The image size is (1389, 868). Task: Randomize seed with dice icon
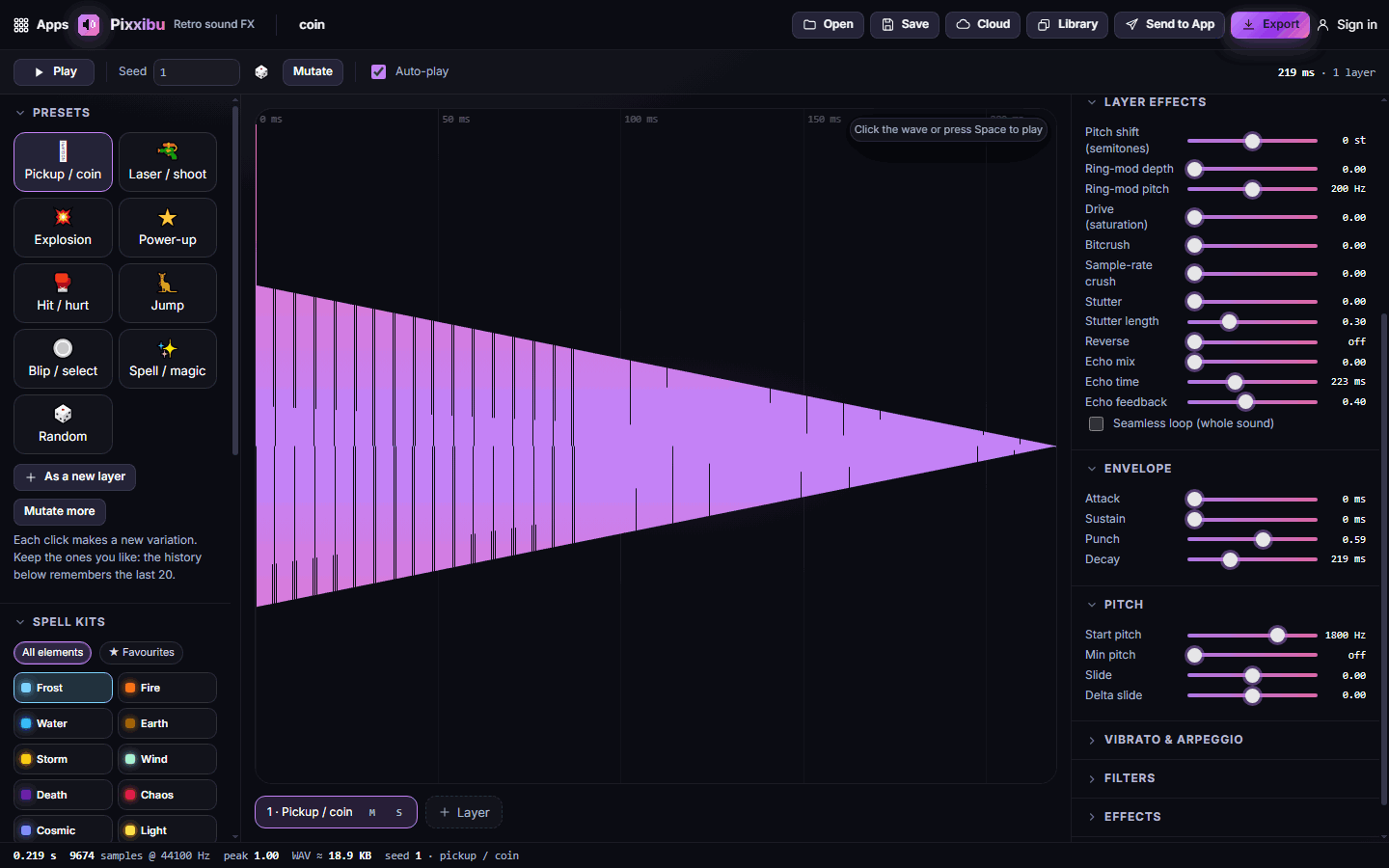[x=261, y=72]
